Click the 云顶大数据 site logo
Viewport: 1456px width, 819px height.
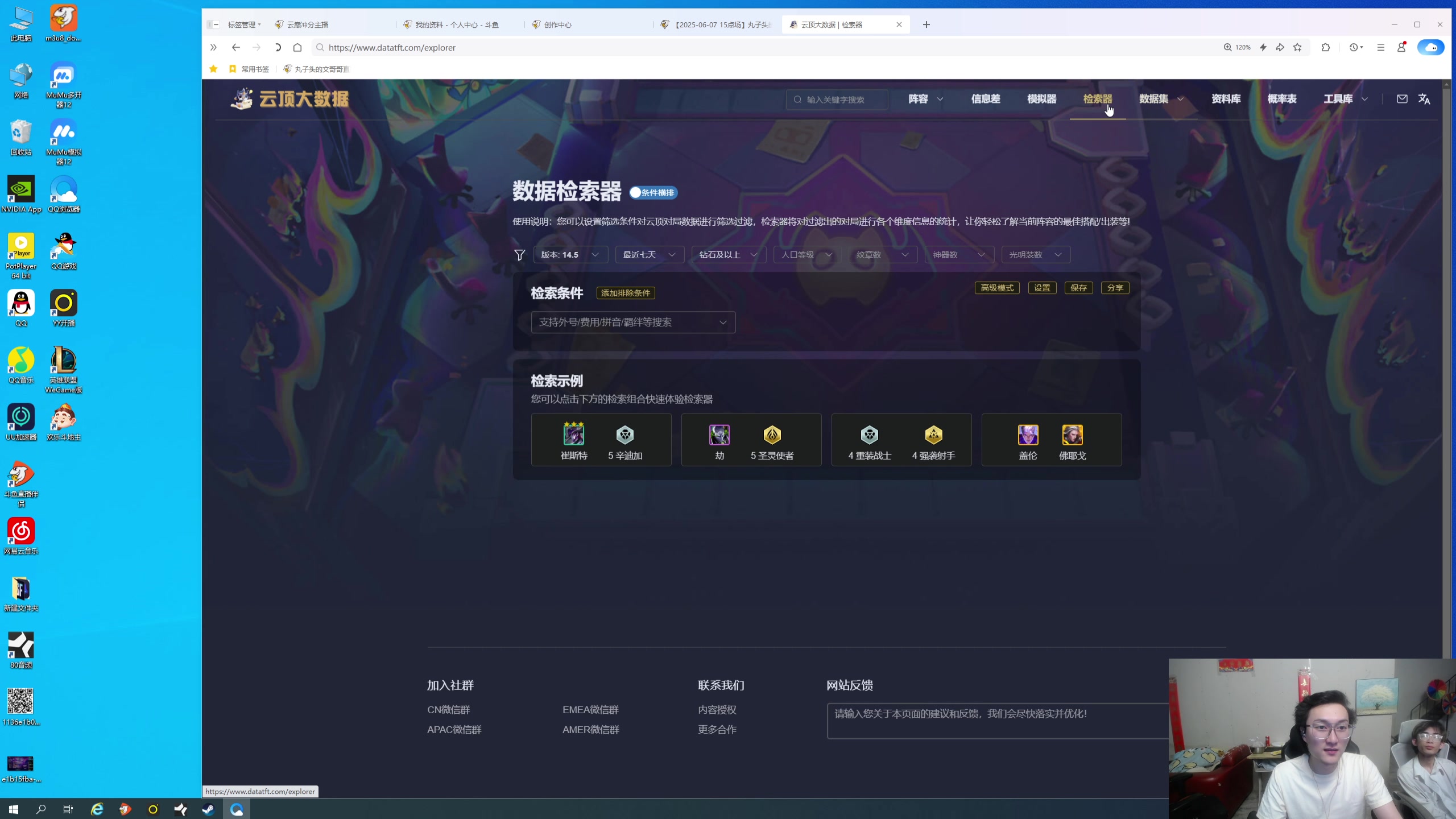pyautogui.click(x=289, y=99)
